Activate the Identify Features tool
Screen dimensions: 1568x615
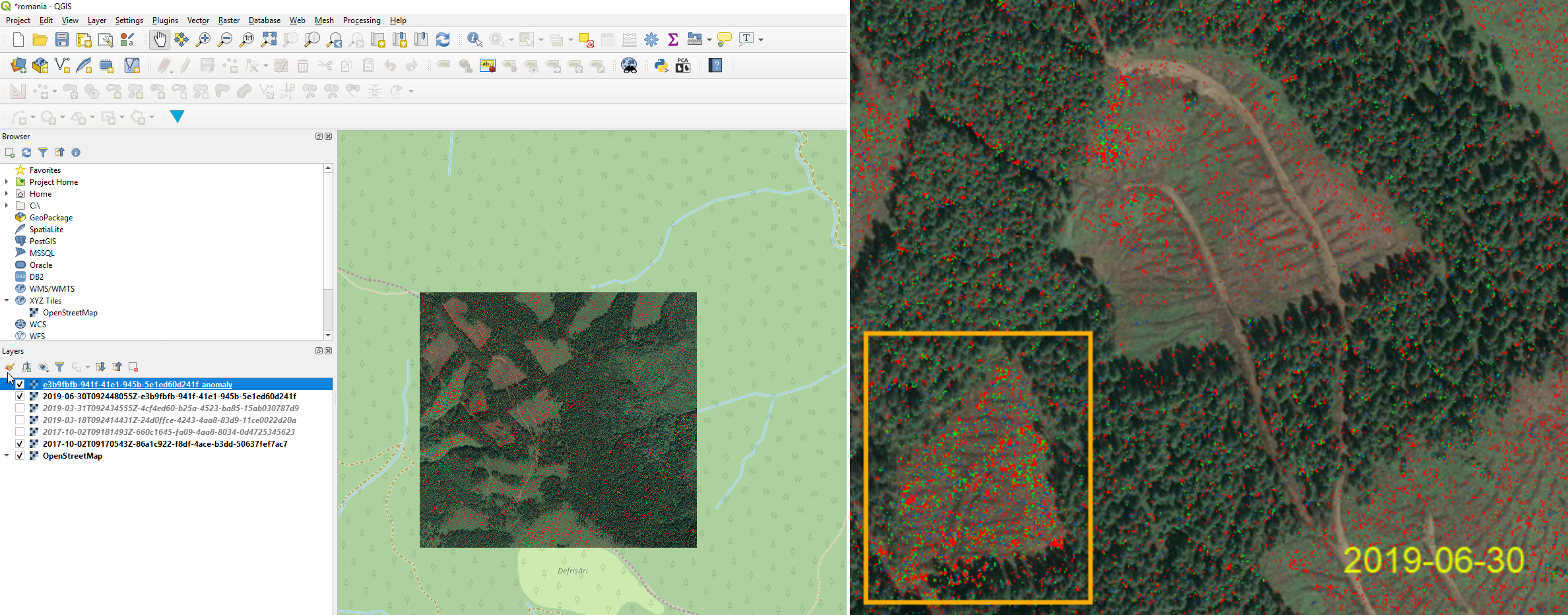(x=474, y=40)
